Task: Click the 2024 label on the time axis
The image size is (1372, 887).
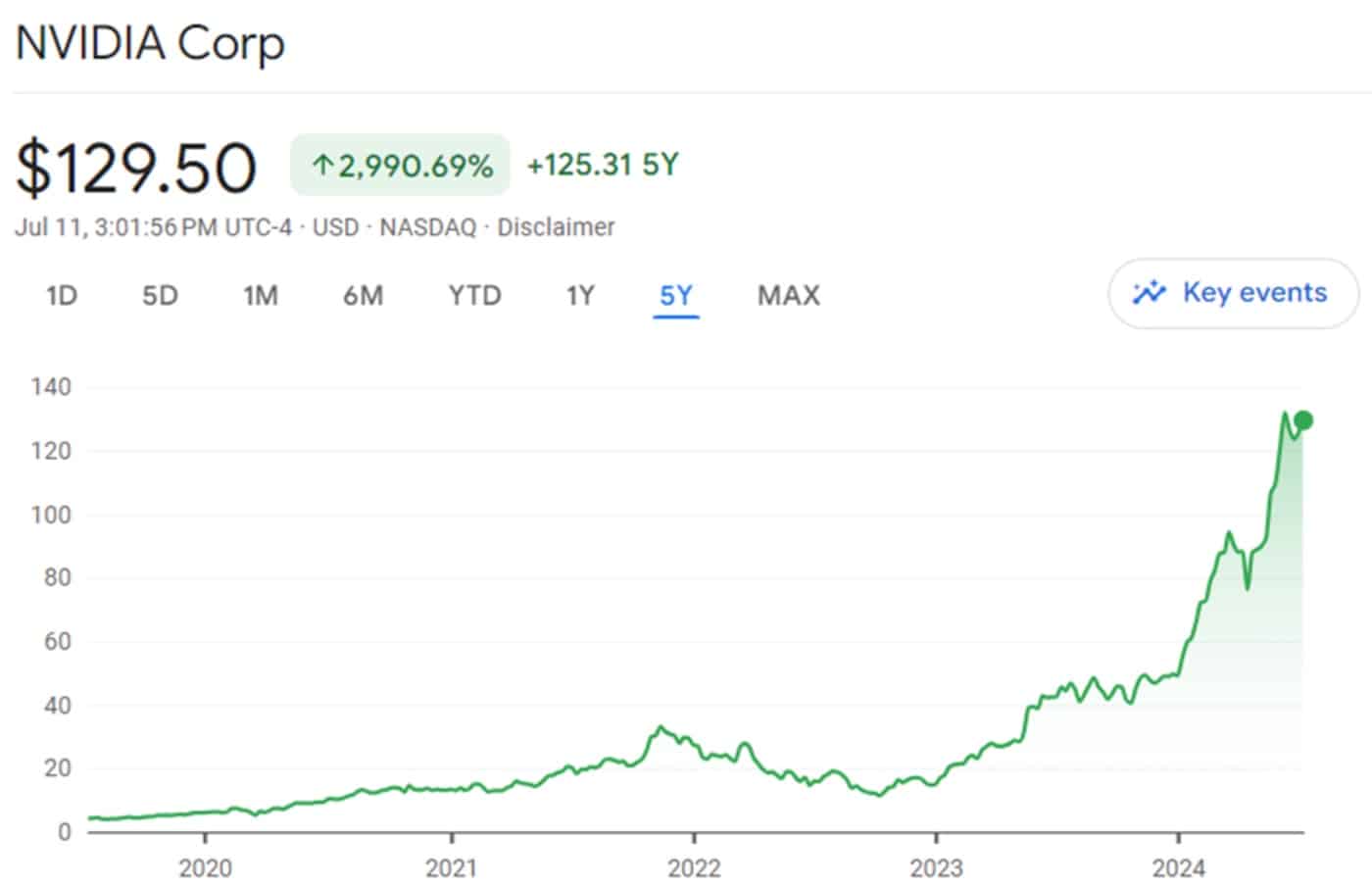Action: (1179, 867)
